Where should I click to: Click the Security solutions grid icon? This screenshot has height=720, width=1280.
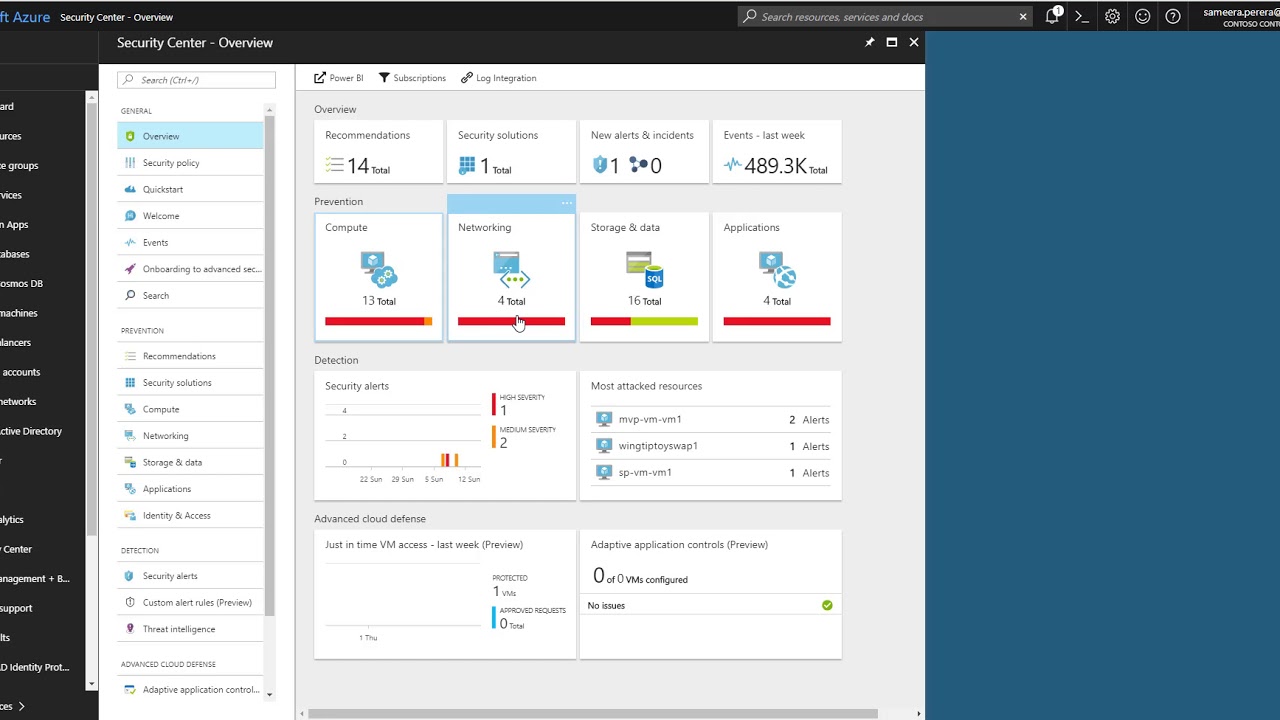tap(467, 165)
